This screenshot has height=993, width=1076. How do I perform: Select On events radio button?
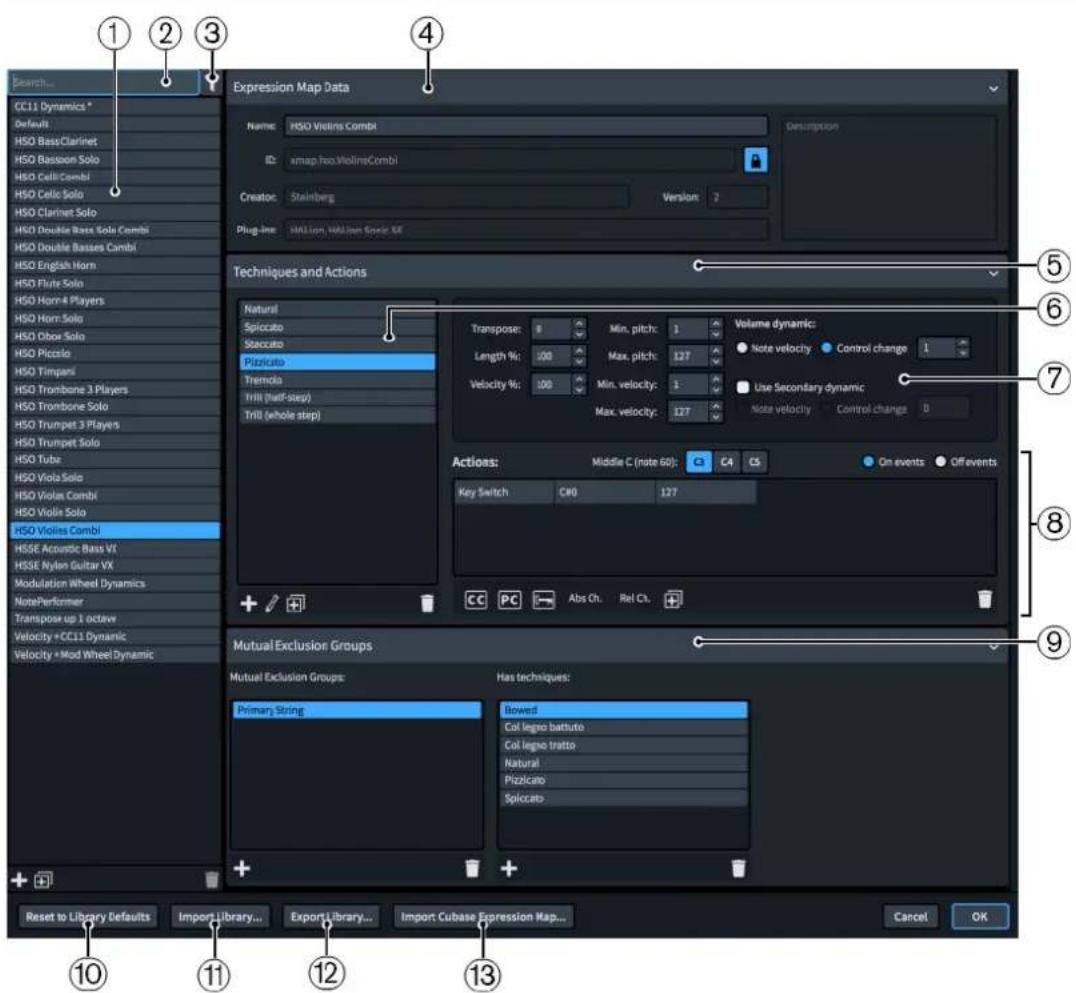868,462
